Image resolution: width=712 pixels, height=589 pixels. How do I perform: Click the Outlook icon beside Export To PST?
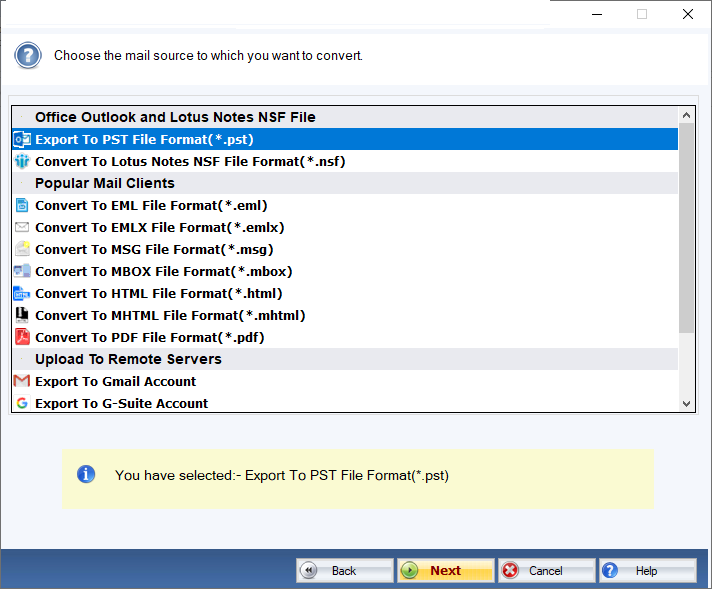pos(22,139)
